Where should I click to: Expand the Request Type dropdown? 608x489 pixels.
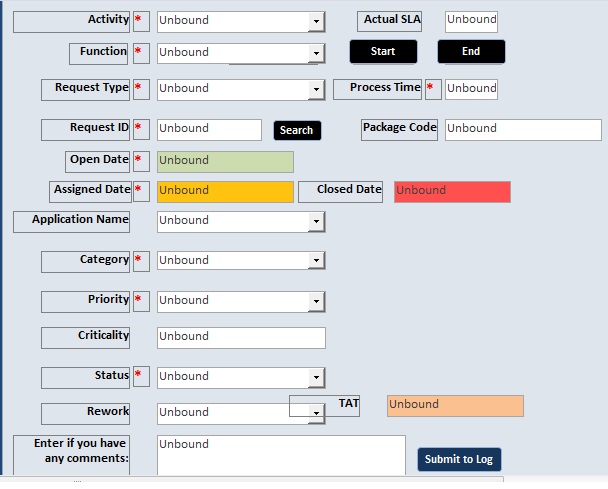[x=316, y=90]
